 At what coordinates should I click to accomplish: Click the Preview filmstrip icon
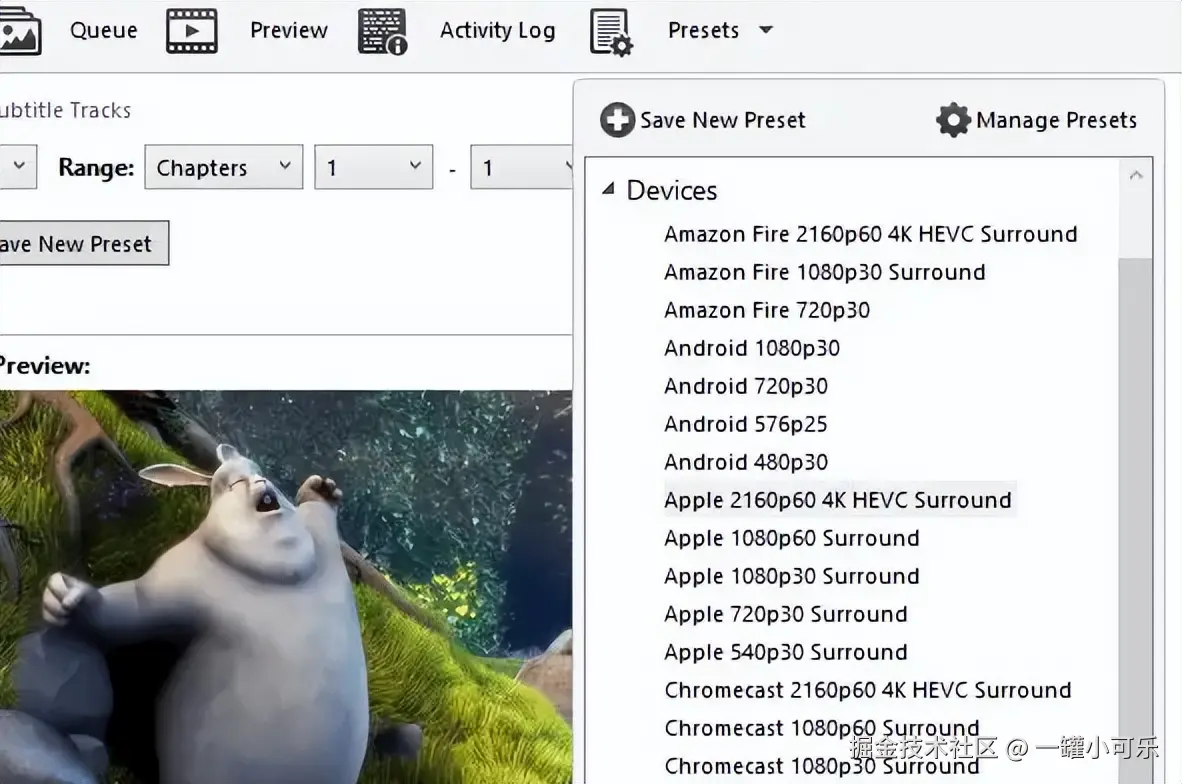(191, 31)
